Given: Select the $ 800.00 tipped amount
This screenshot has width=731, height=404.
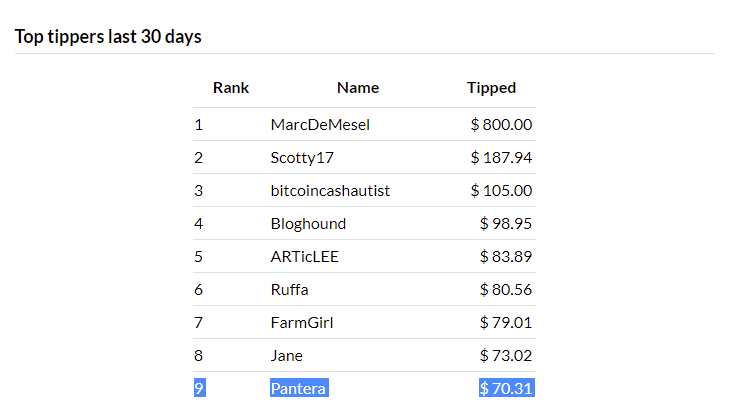Looking at the screenshot, I should [x=501, y=124].
